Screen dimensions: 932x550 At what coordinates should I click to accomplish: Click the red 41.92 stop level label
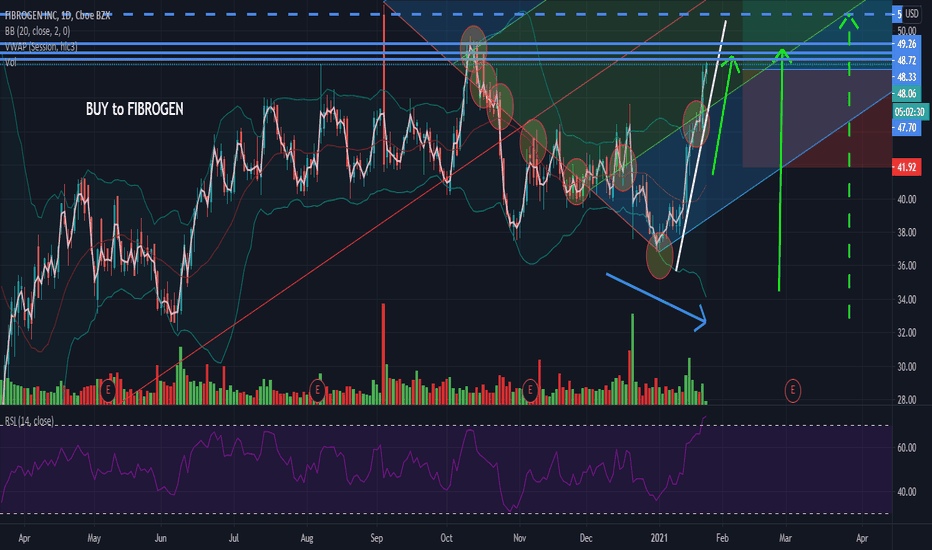pyautogui.click(x=906, y=167)
